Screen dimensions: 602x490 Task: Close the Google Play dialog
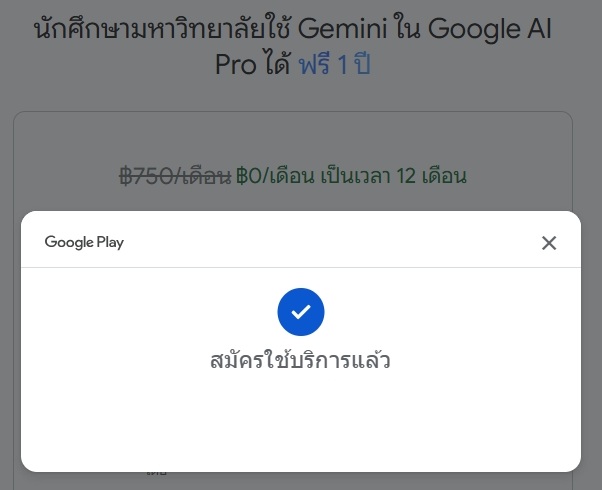(x=548, y=243)
